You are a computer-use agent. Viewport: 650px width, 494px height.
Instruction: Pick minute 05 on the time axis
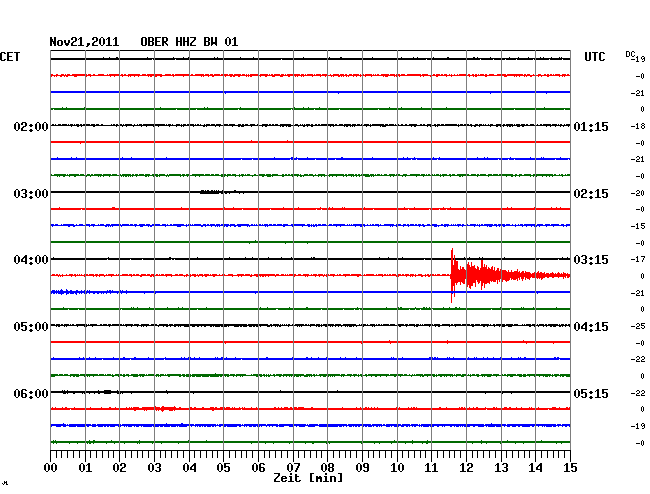coord(223,468)
